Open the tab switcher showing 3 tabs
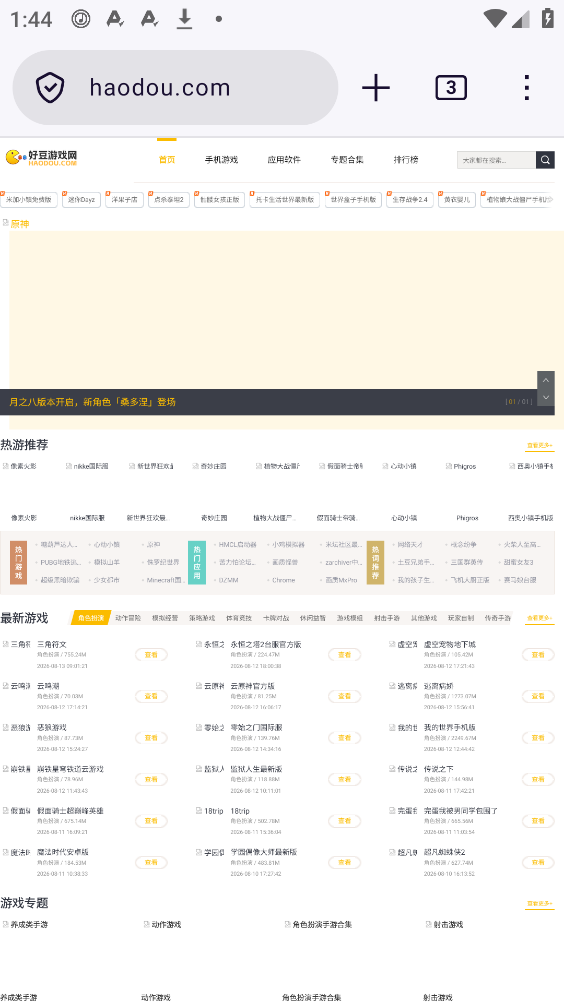Viewport: 564px width, 1002px height. tap(451, 88)
